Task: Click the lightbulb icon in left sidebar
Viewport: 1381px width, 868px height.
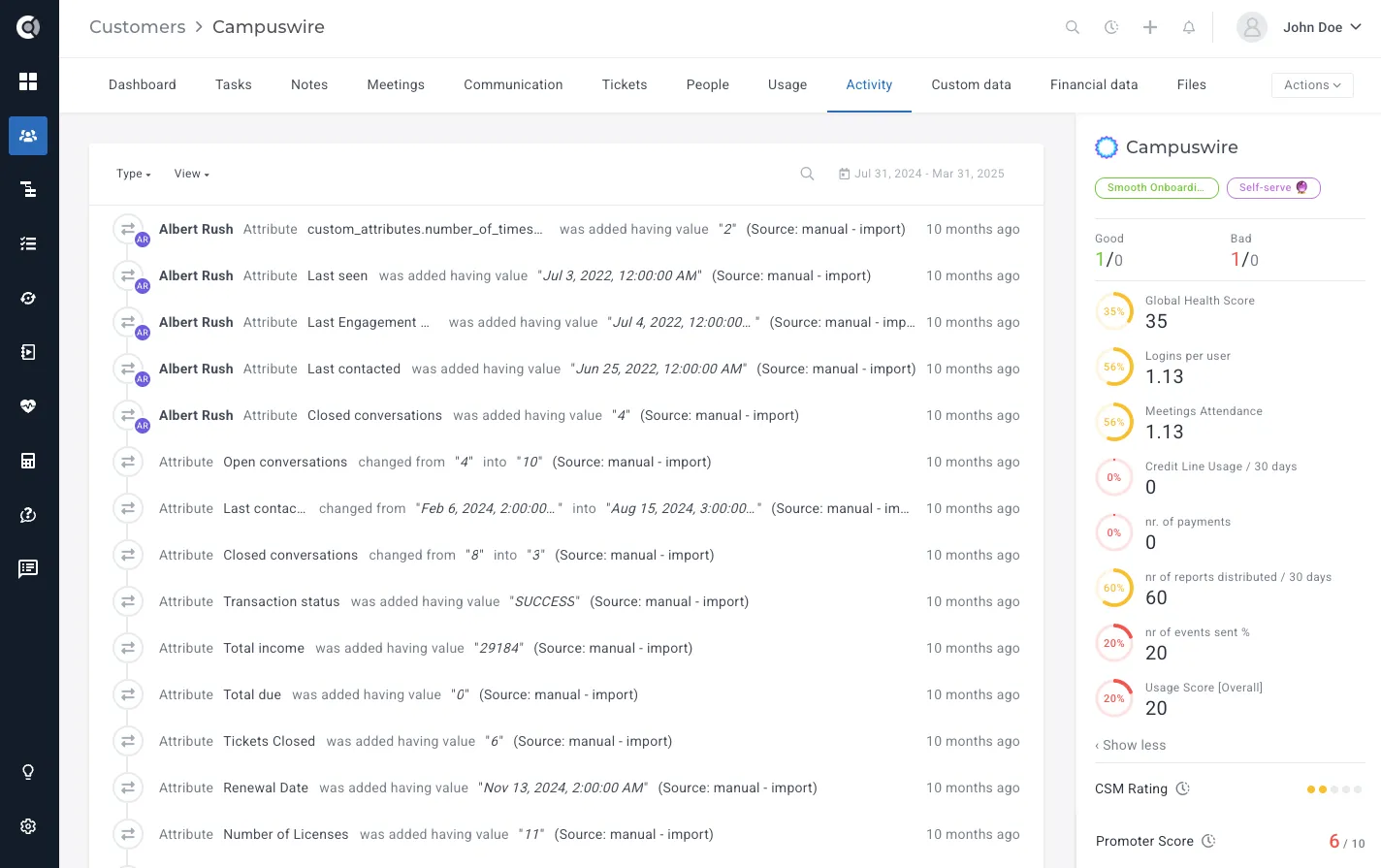Action: tap(28, 772)
